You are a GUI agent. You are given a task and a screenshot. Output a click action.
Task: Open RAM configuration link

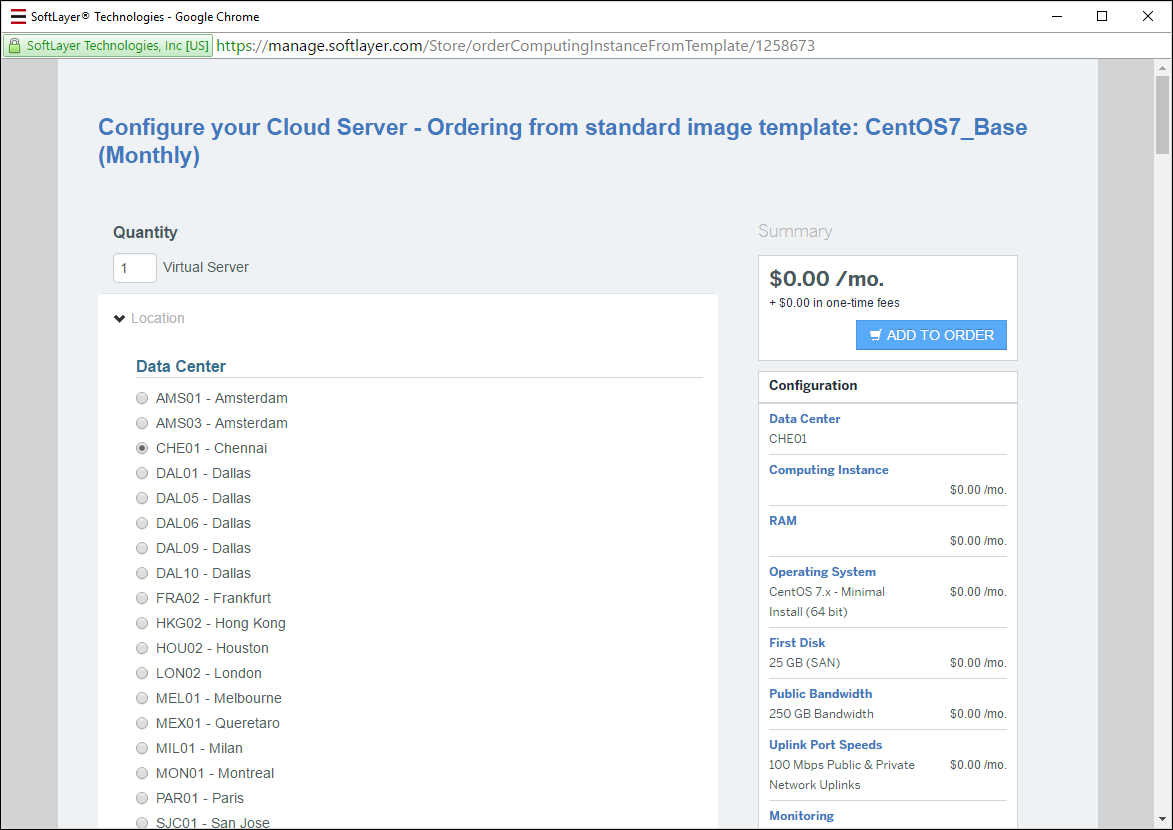pos(782,520)
